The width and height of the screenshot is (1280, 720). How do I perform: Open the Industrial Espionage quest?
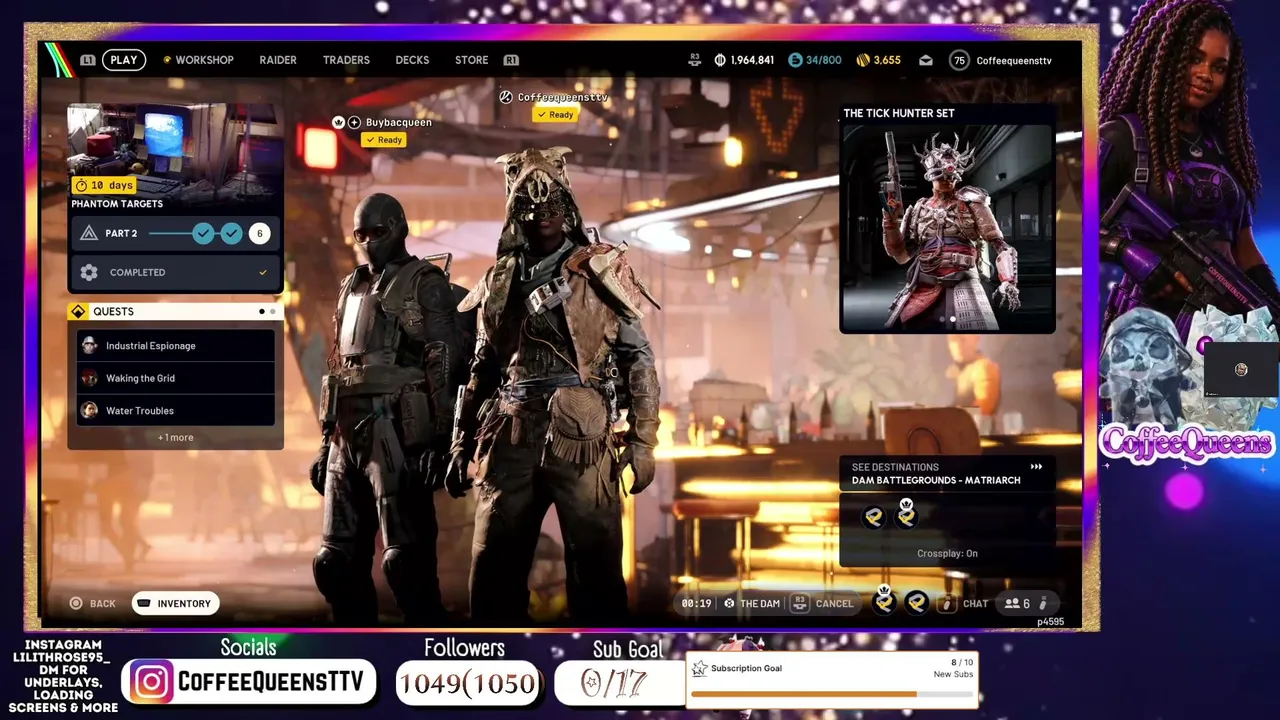click(176, 346)
